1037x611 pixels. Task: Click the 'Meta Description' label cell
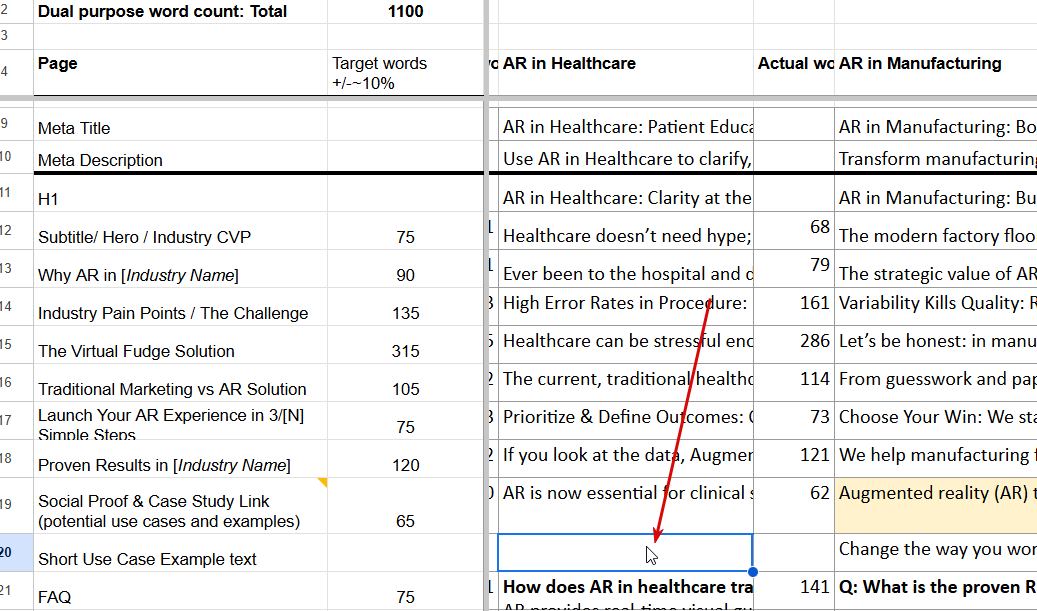181,157
